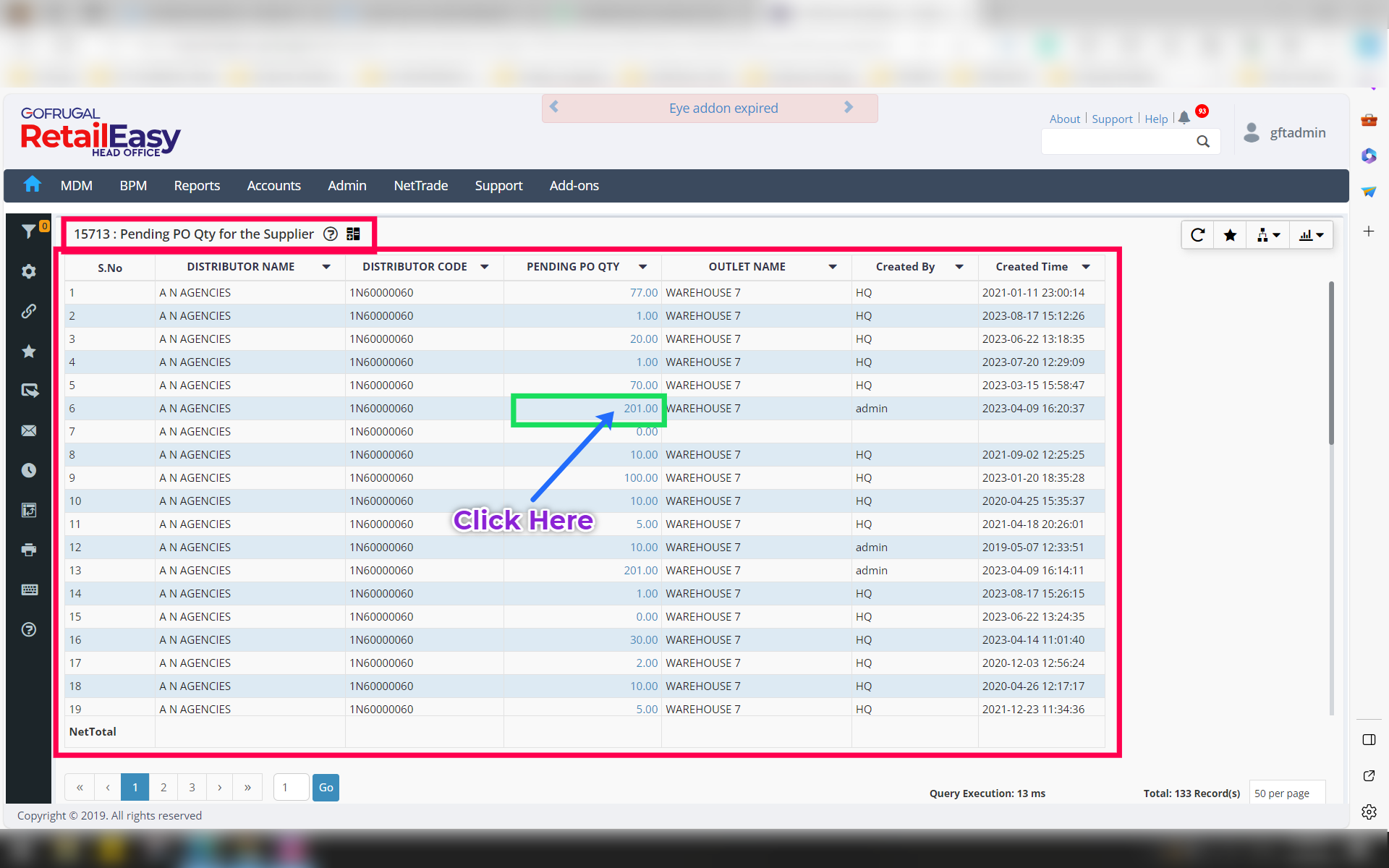The width and height of the screenshot is (1389, 868).
Task: Open the Reports menu
Action: (197, 186)
